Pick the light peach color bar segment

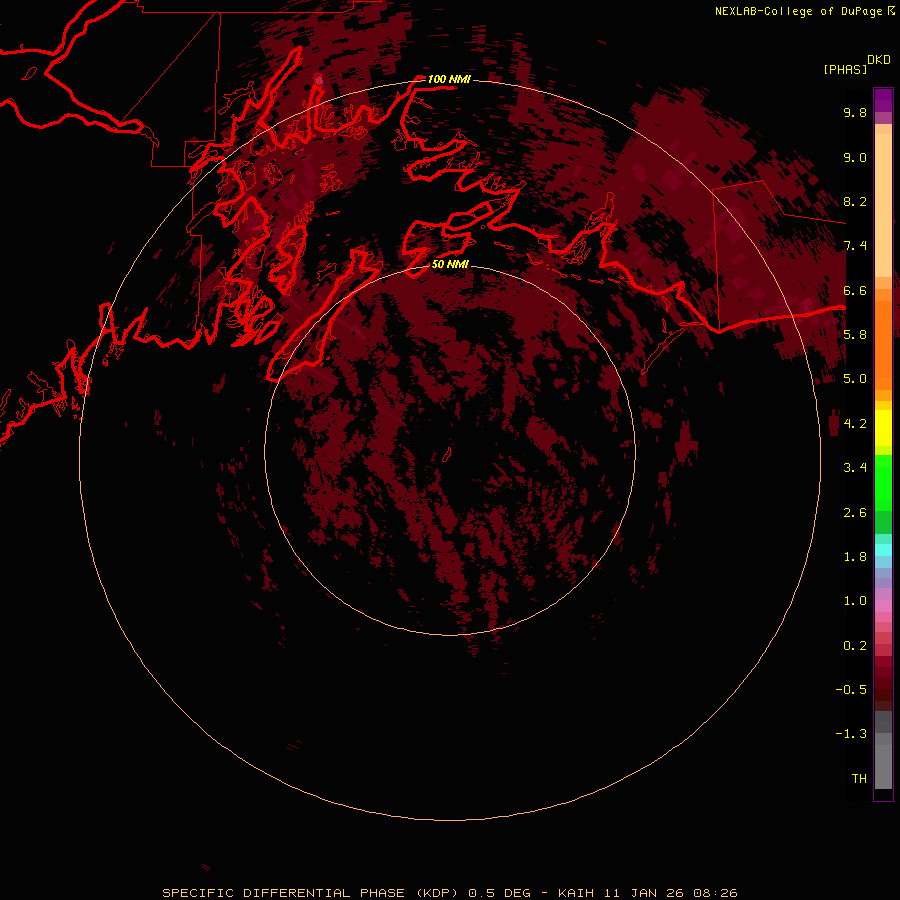coord(883,205)
